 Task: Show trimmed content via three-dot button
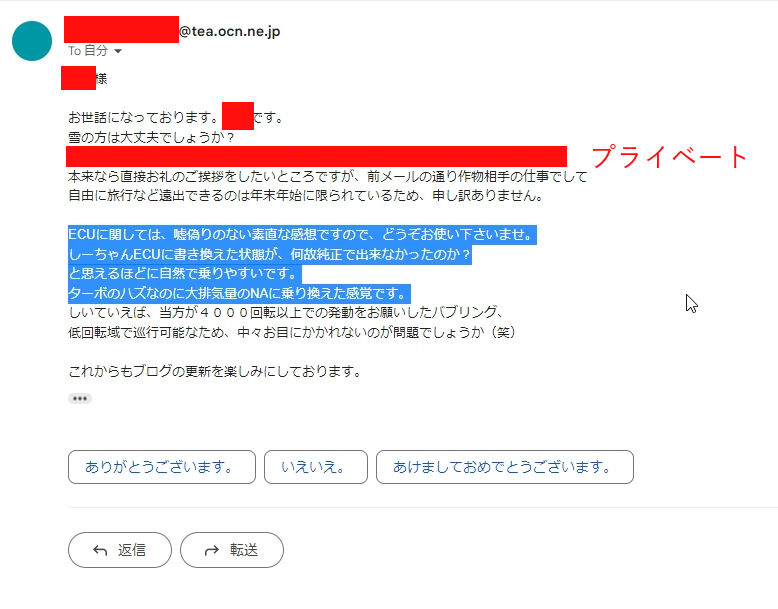coord(80,399)
